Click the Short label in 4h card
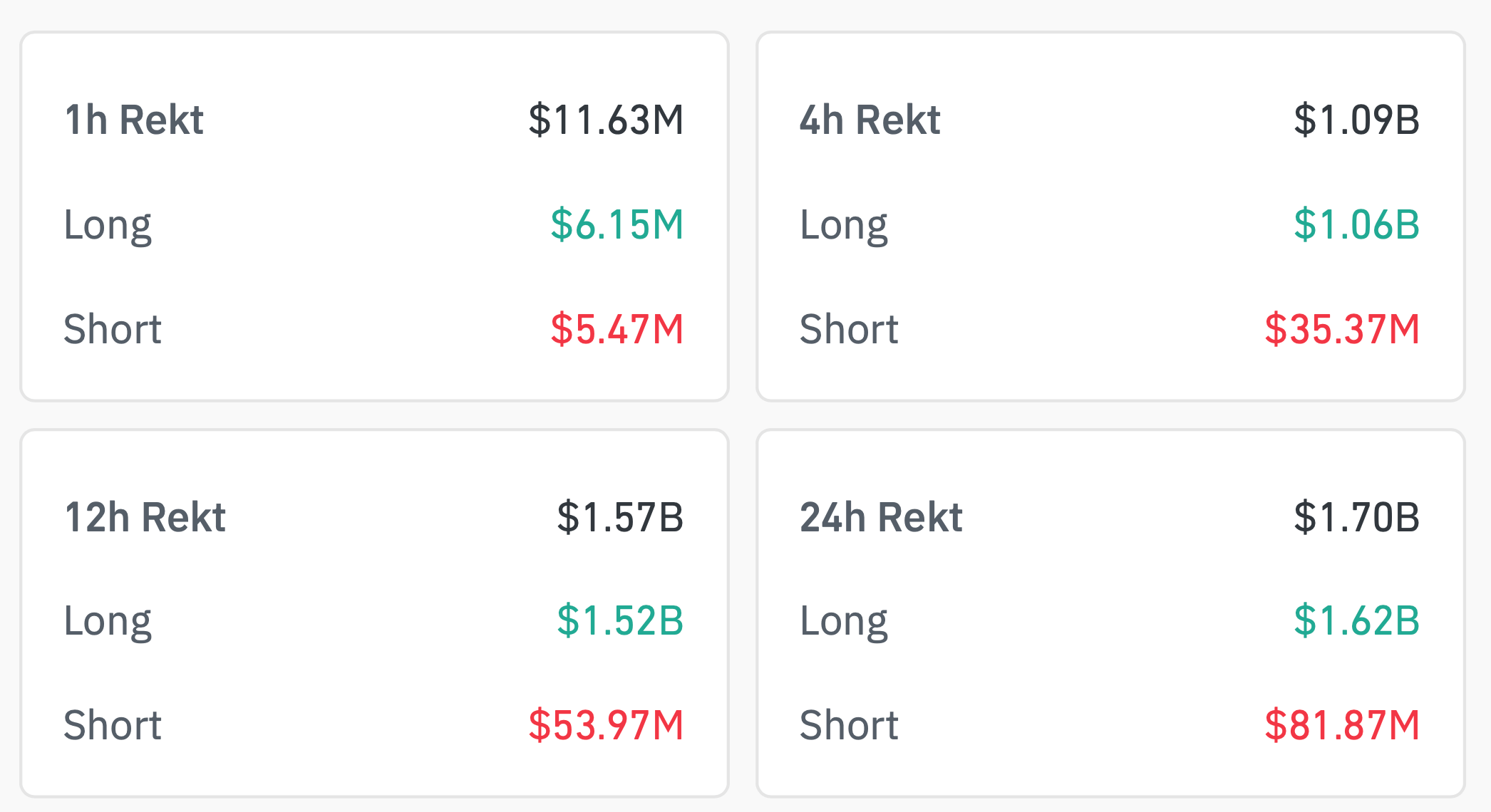 coord(849,329)
